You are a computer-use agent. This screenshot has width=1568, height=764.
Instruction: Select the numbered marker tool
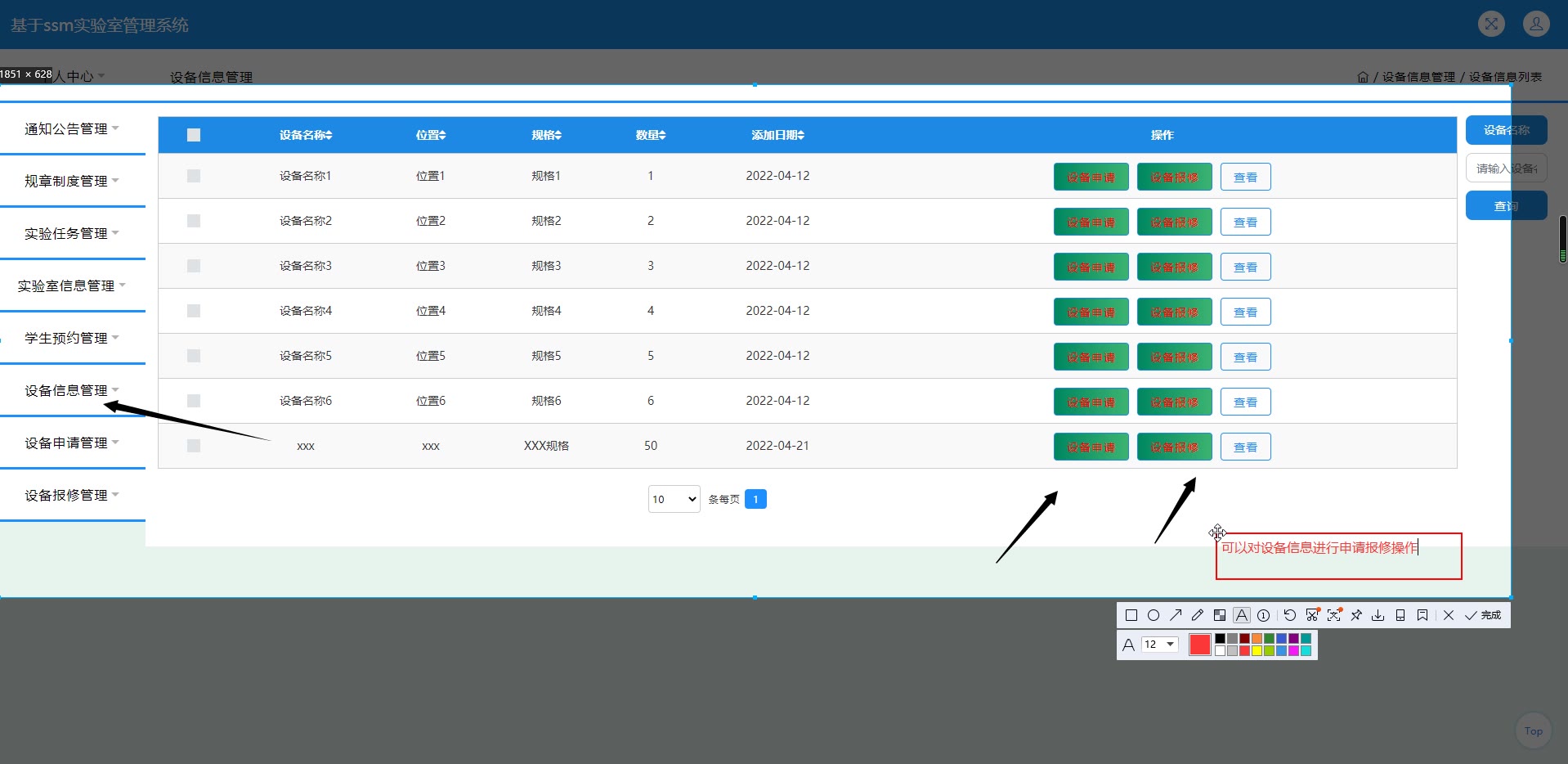click(x=1264, y=615)
